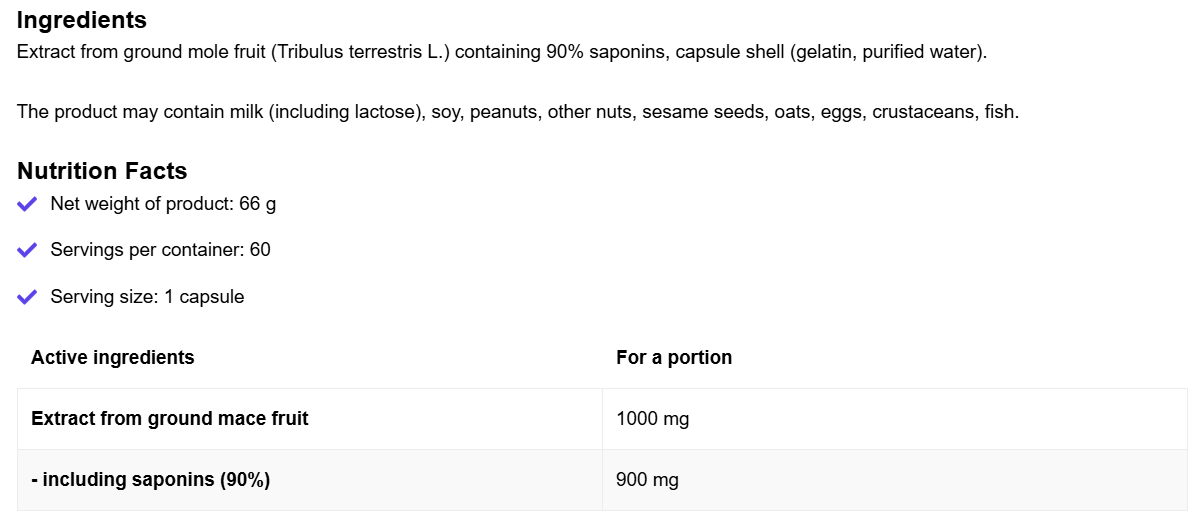This screenshot has width=1196, height=524.
Task: Click the 900 mg value cell
Action: tap(647, 480)
